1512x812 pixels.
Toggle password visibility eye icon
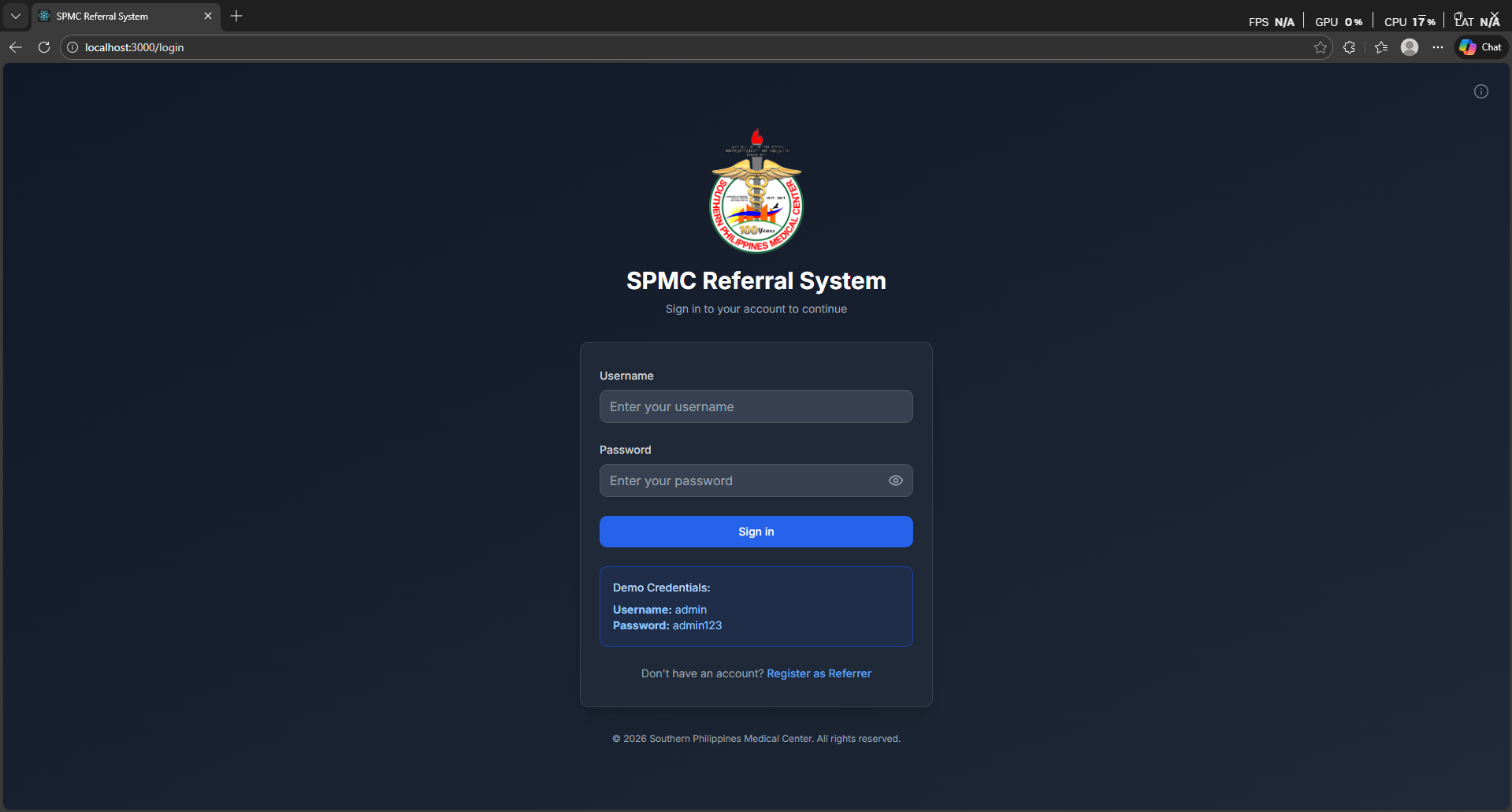click(896, 480)
